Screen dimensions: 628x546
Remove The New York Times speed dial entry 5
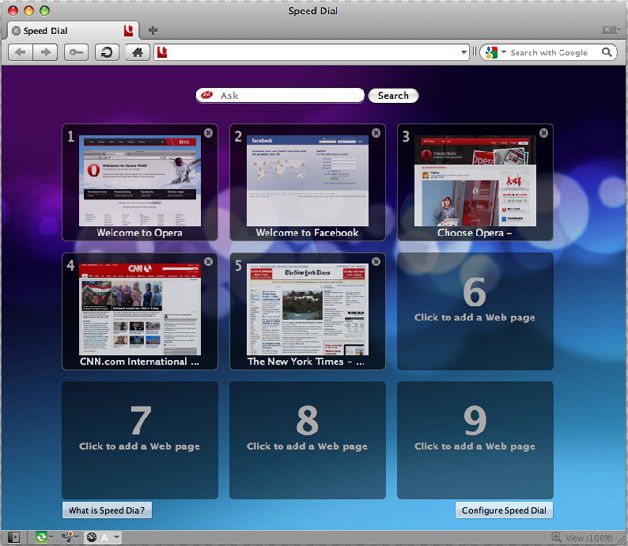(x=376, y=262)
